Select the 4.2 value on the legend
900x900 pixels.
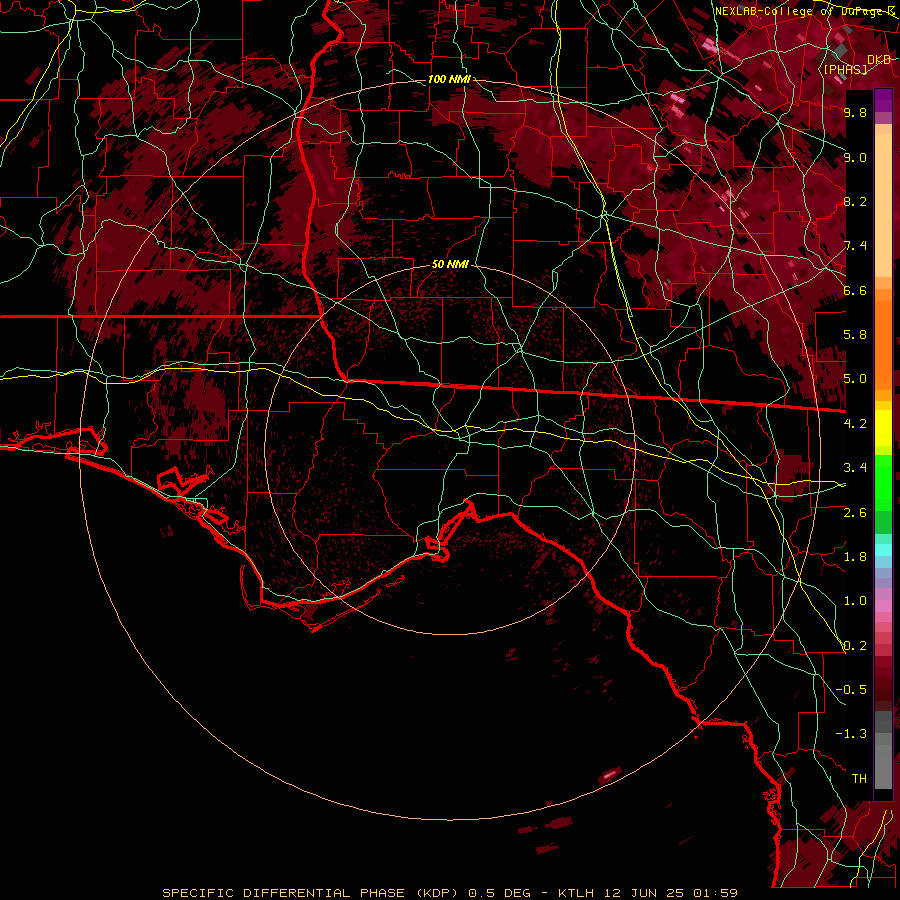click(855, 424)
